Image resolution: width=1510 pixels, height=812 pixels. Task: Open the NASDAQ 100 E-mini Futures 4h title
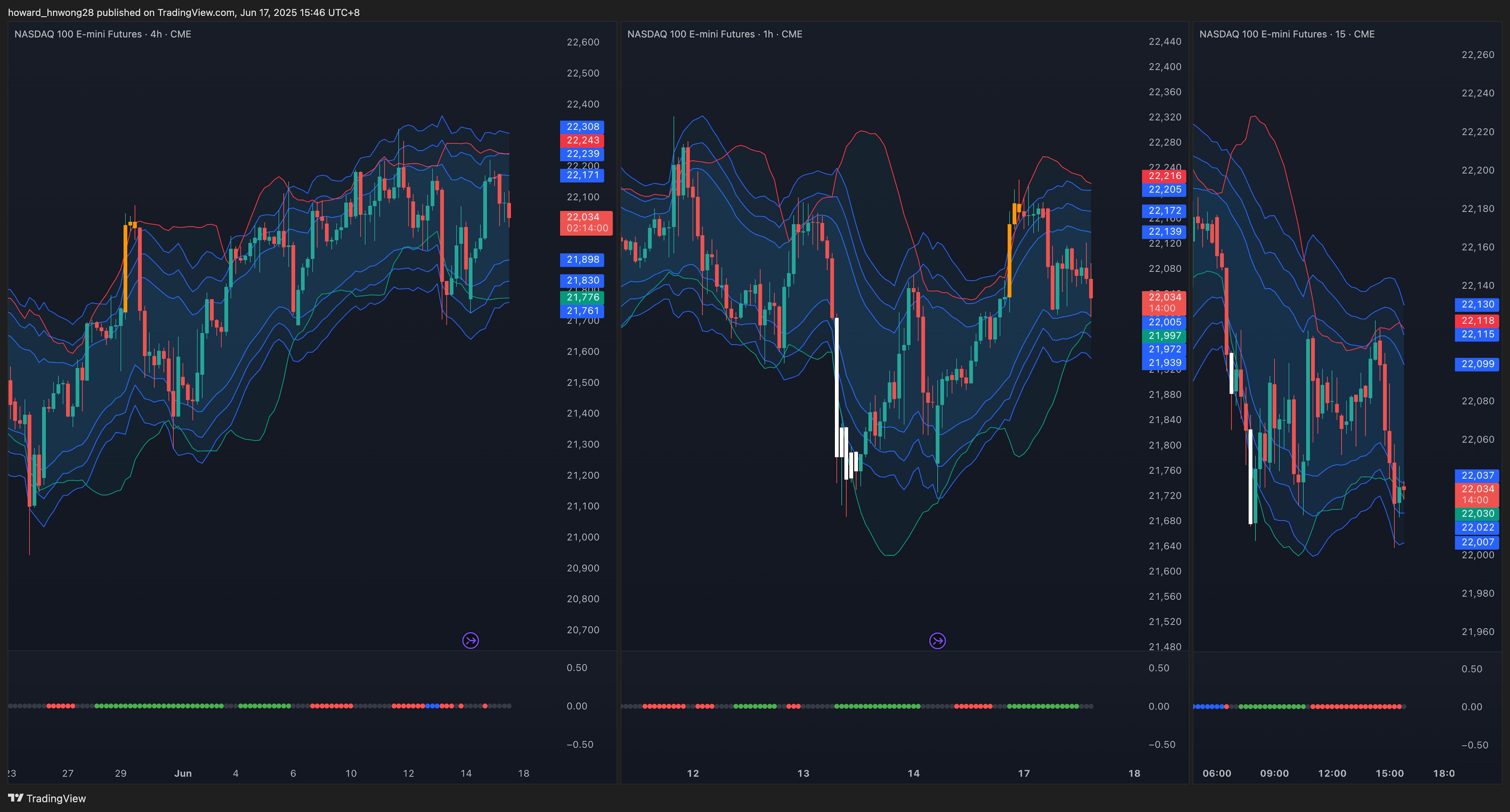103,34
